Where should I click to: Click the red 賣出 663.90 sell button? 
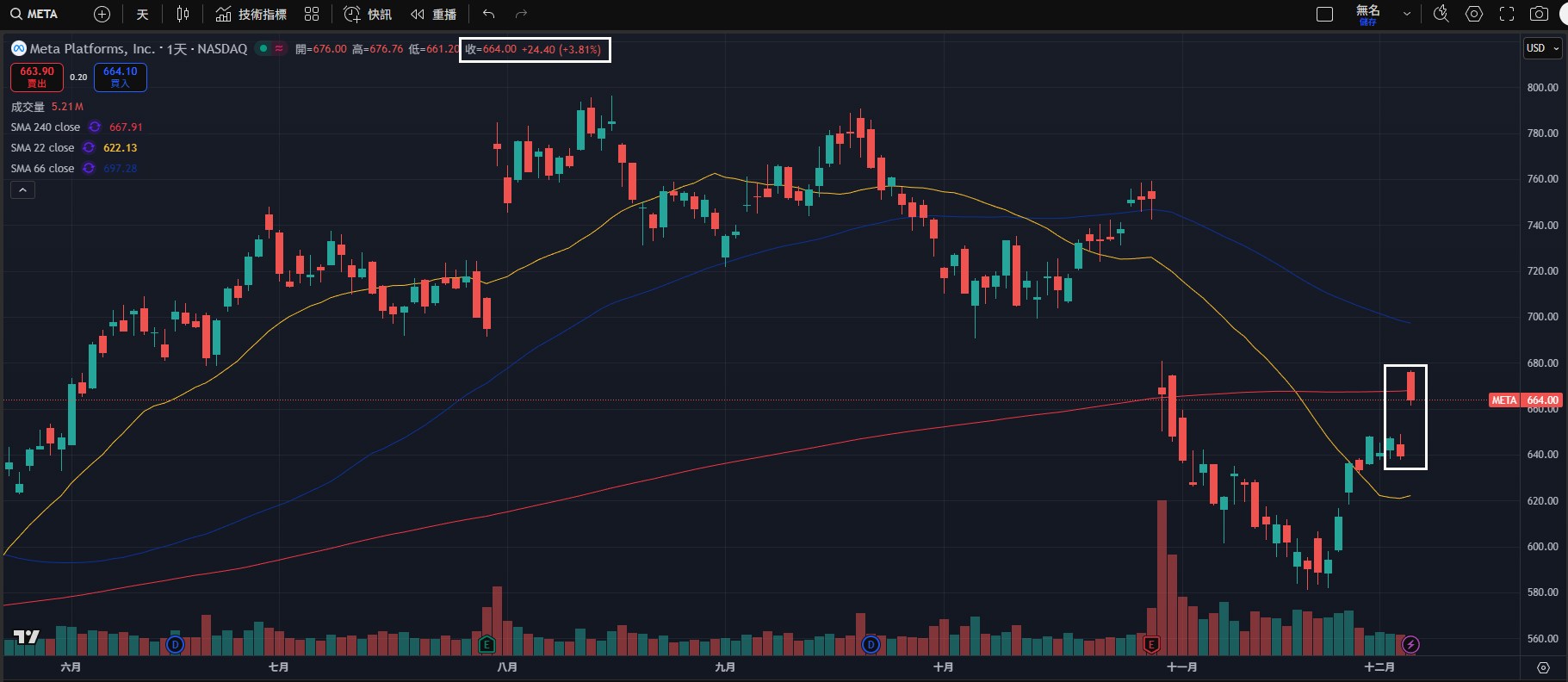pyautogui.click(x=36, y=77)
